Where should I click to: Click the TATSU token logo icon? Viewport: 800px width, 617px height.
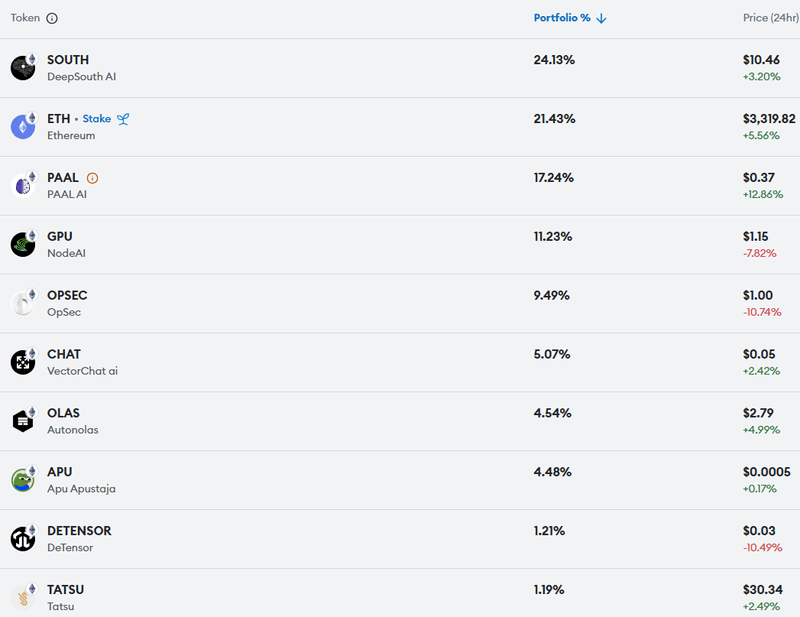[x=23, y=598]
